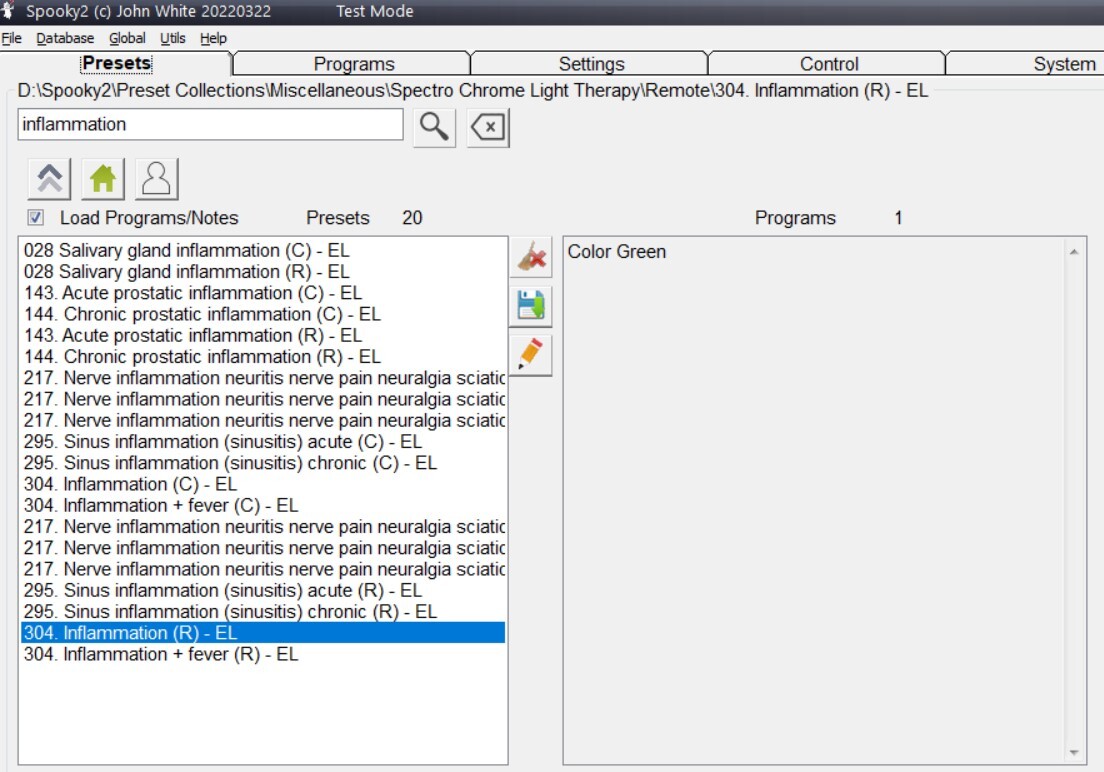This screenshot has height=772, width=1104.
Task: Open the File menu
Action: [11, 38]
